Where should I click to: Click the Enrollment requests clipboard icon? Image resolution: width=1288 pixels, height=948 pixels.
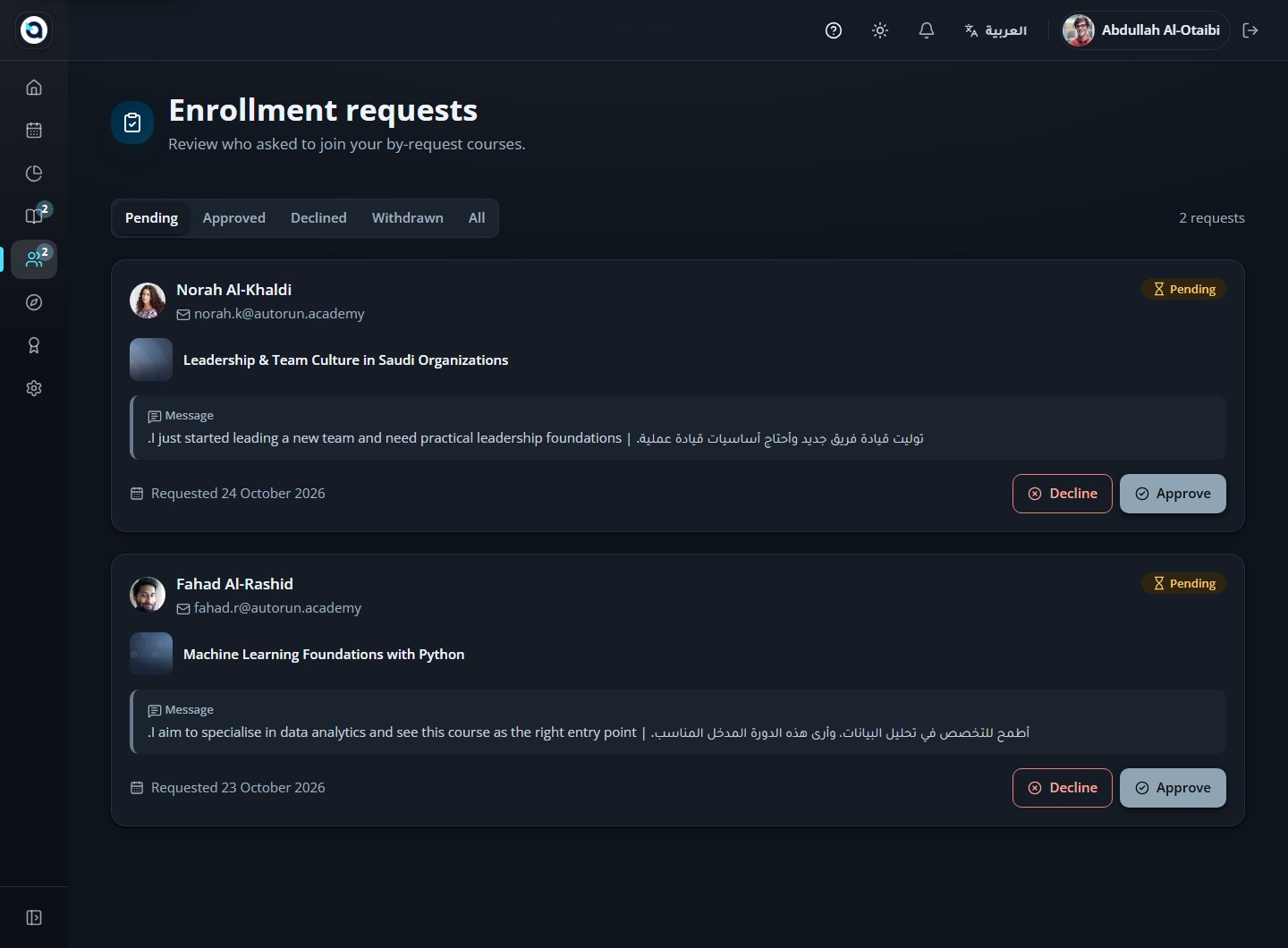(132, 123)
